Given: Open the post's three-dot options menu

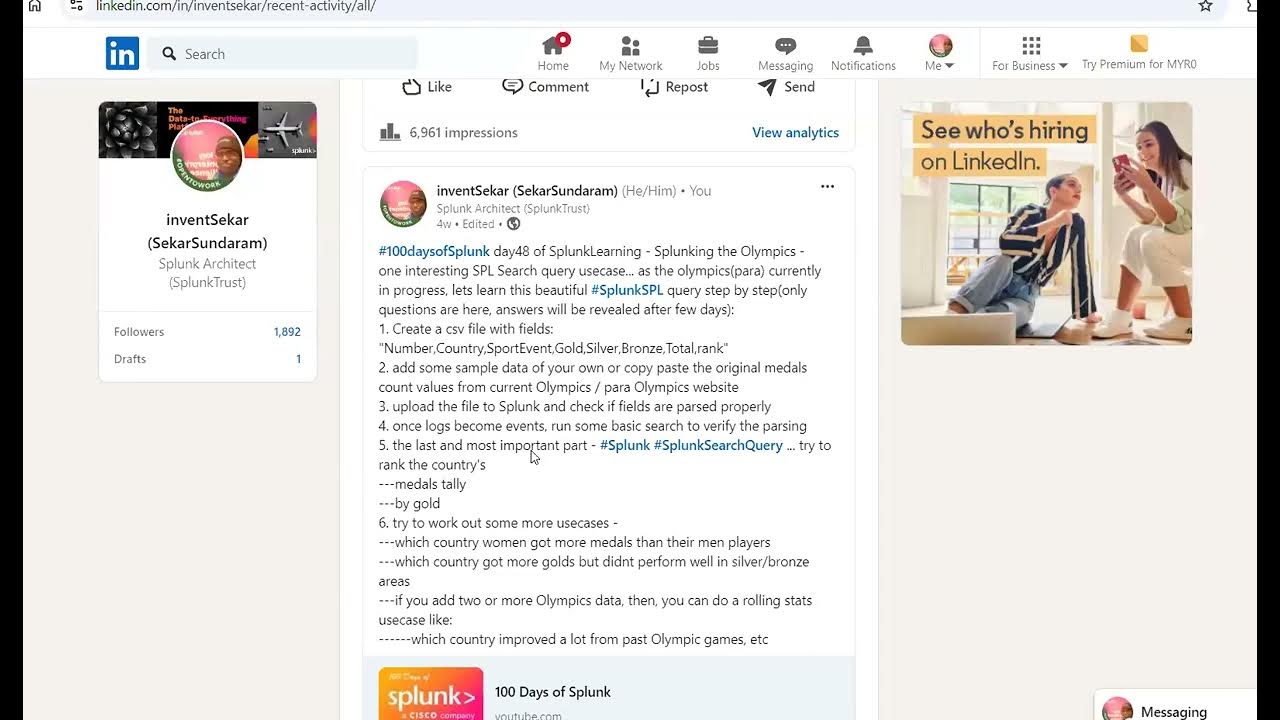Looking at the screenshot, I should tap(827, 187).
